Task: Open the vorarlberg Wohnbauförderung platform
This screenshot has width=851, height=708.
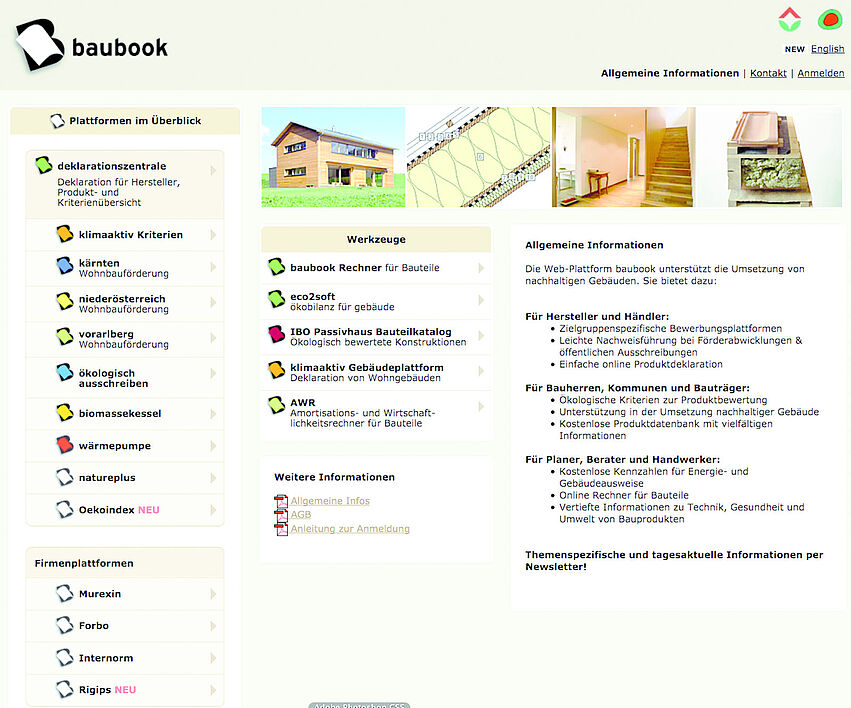Action: [123, 338]
